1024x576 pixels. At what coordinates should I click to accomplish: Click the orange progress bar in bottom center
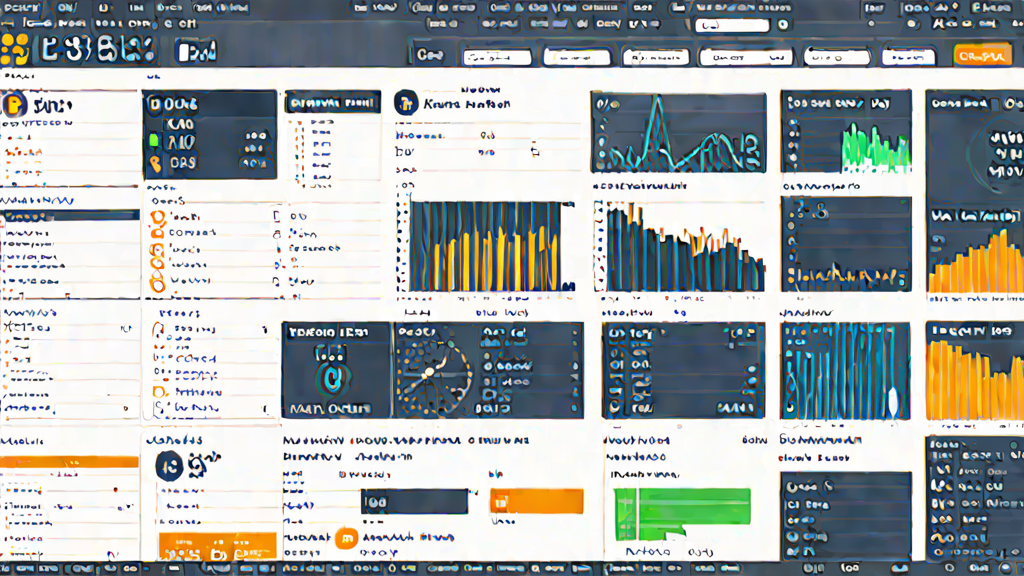[536, 502]
